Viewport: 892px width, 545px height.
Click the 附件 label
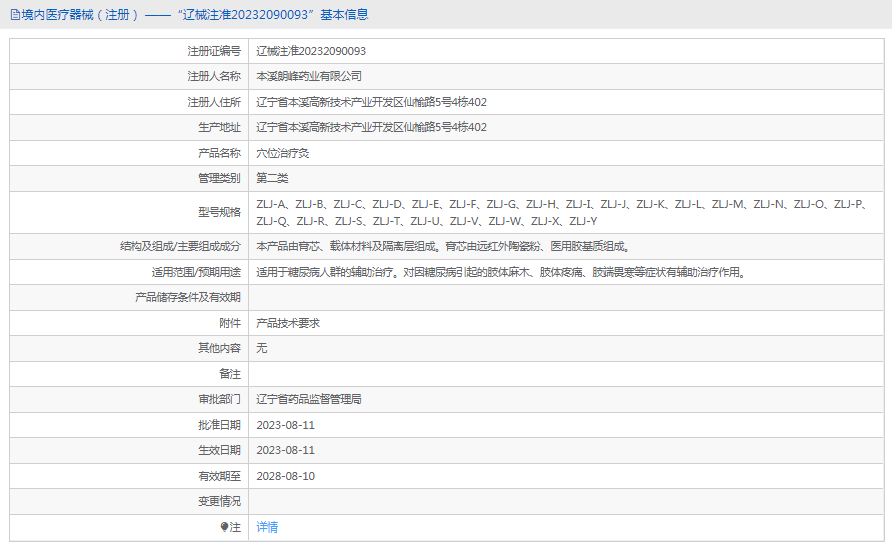pos(230,323)
